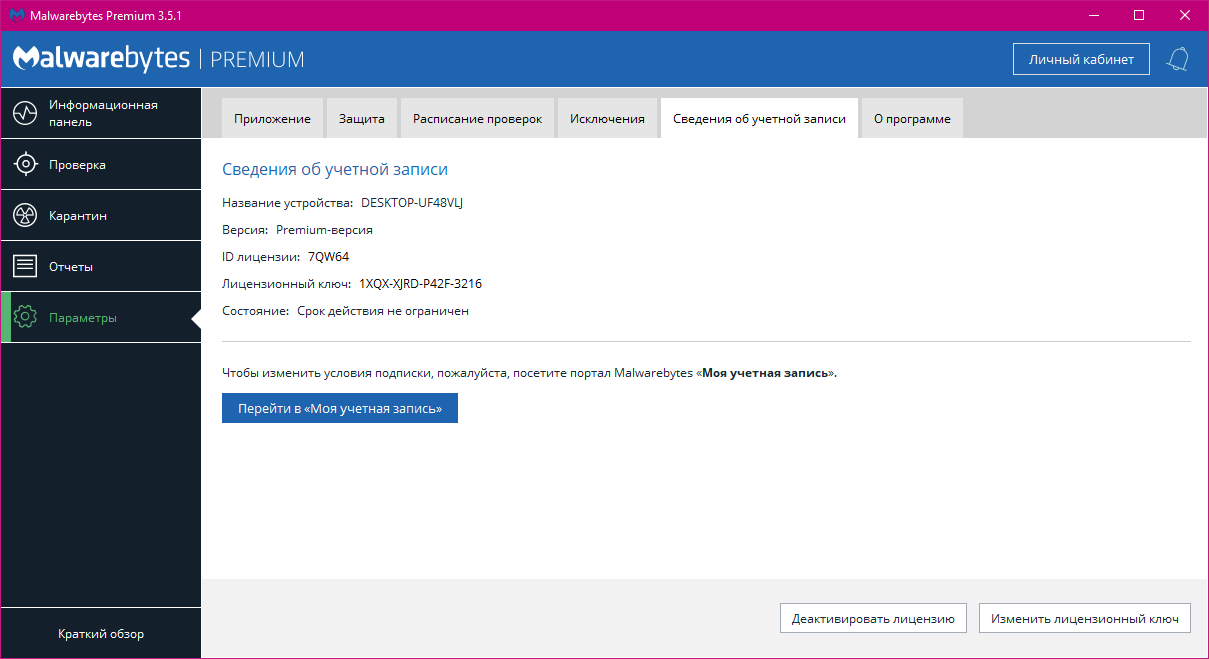1209x659 pixels.
Task: Click the Quarantine radiation icon
Action: 25,216
